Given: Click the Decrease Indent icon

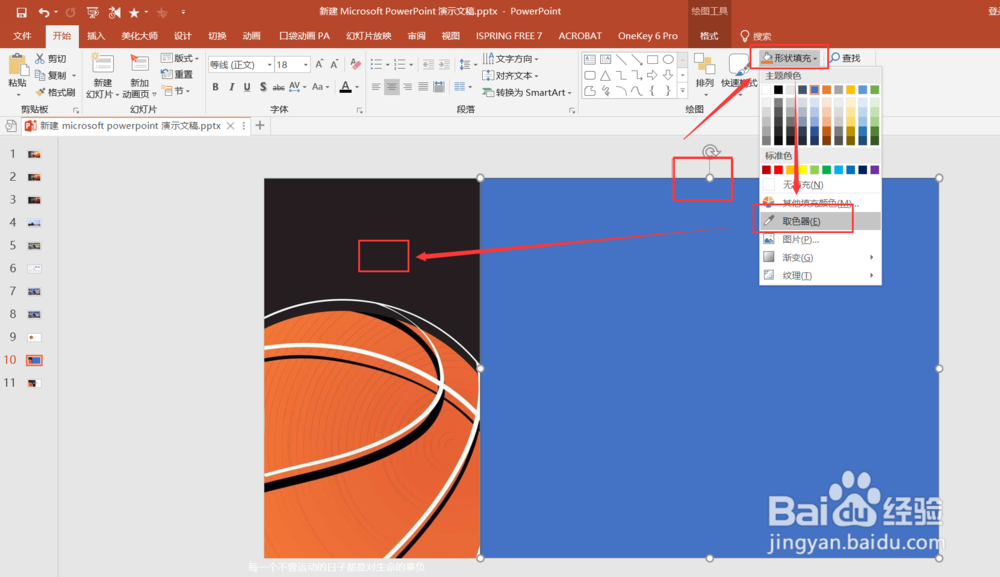Looking at the screenshot, I should pos(428,64).
